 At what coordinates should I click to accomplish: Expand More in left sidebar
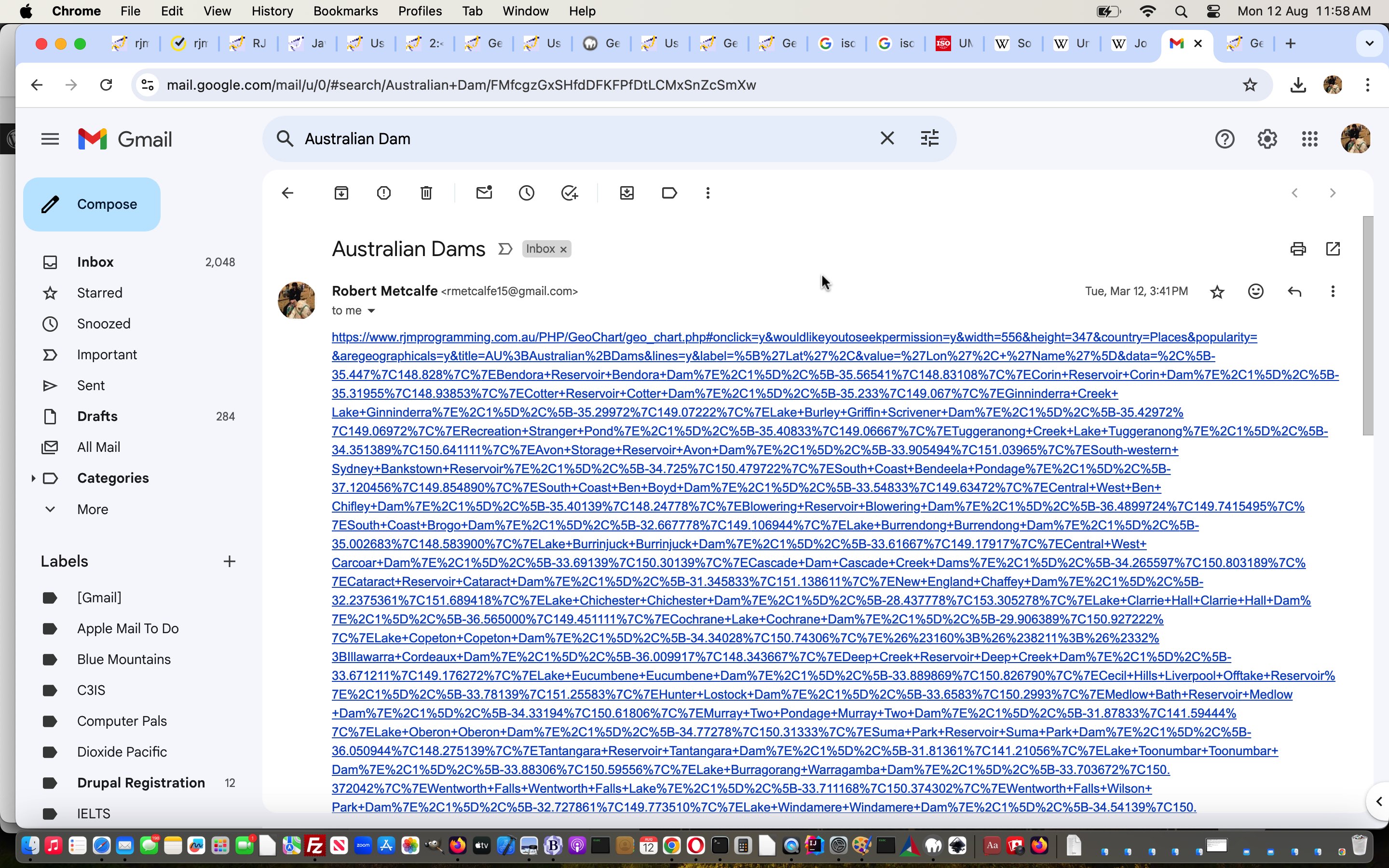(x=92, y=509)
